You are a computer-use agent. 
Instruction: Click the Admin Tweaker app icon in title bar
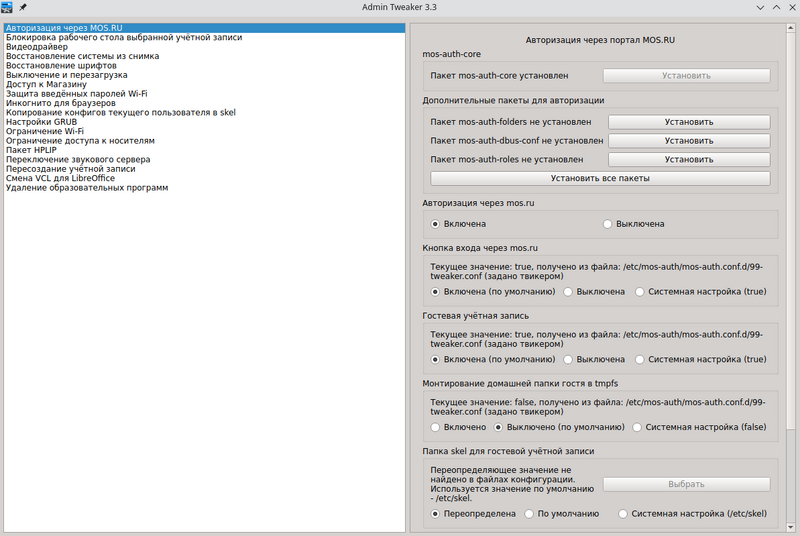(8, 7)
